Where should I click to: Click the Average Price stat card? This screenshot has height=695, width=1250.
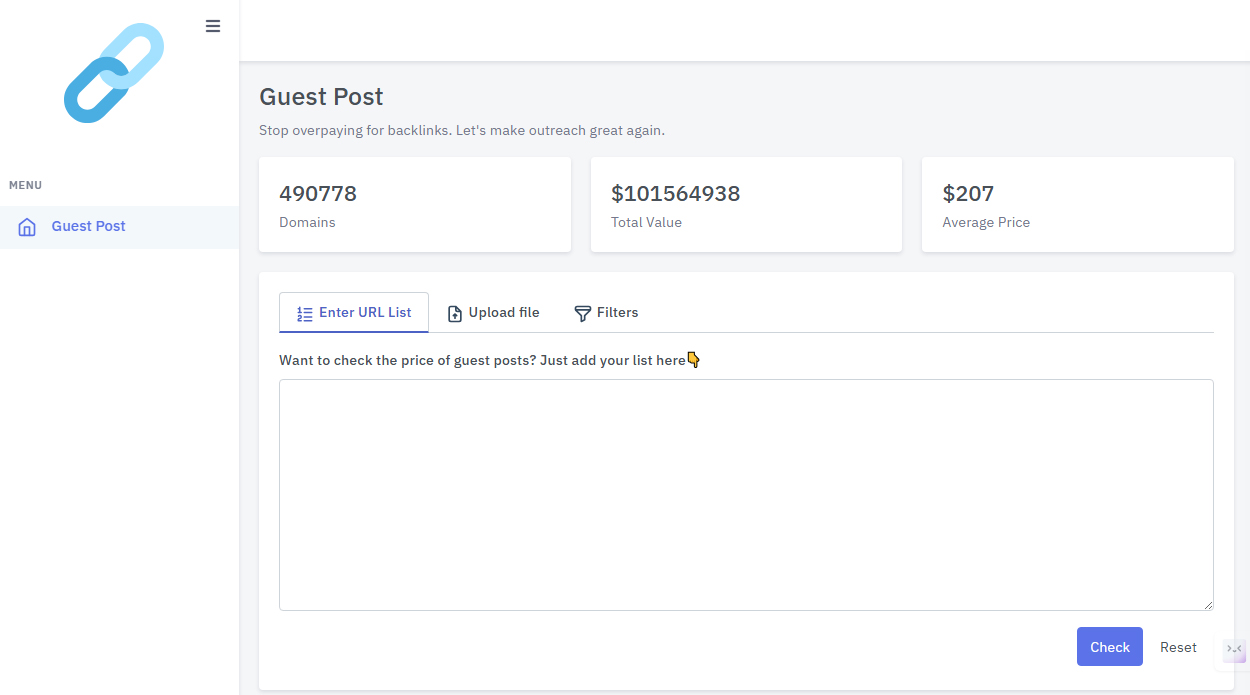pos(1077,205)
